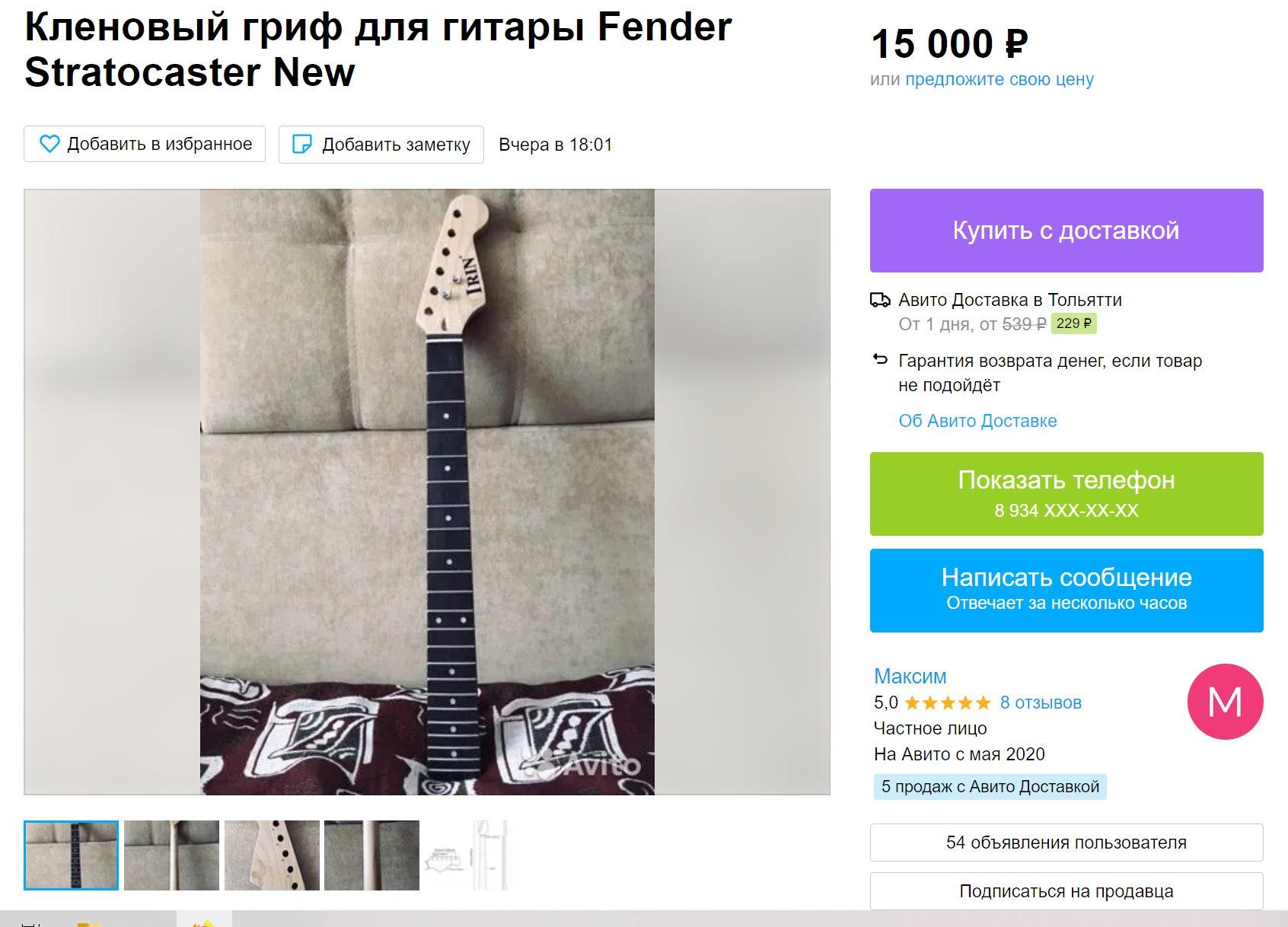Viewport: 1288px width, 927px height.
Task: Open the Об Авито Доставке link
Action: point(977,421)
